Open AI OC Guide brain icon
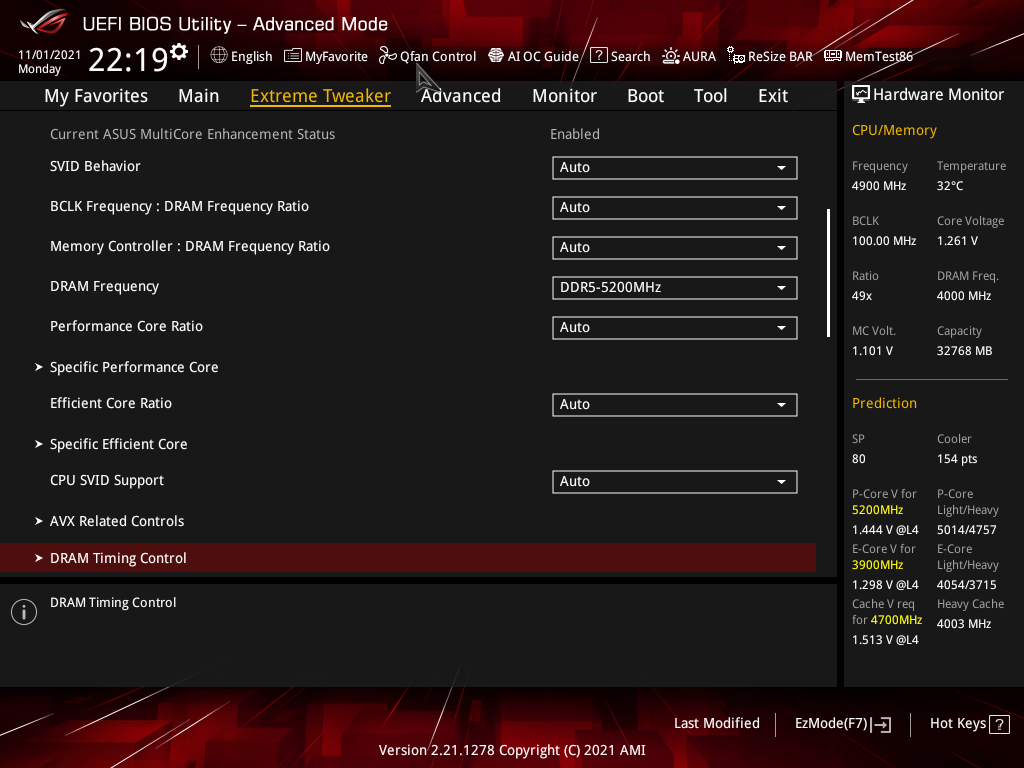 pos(496,56)
